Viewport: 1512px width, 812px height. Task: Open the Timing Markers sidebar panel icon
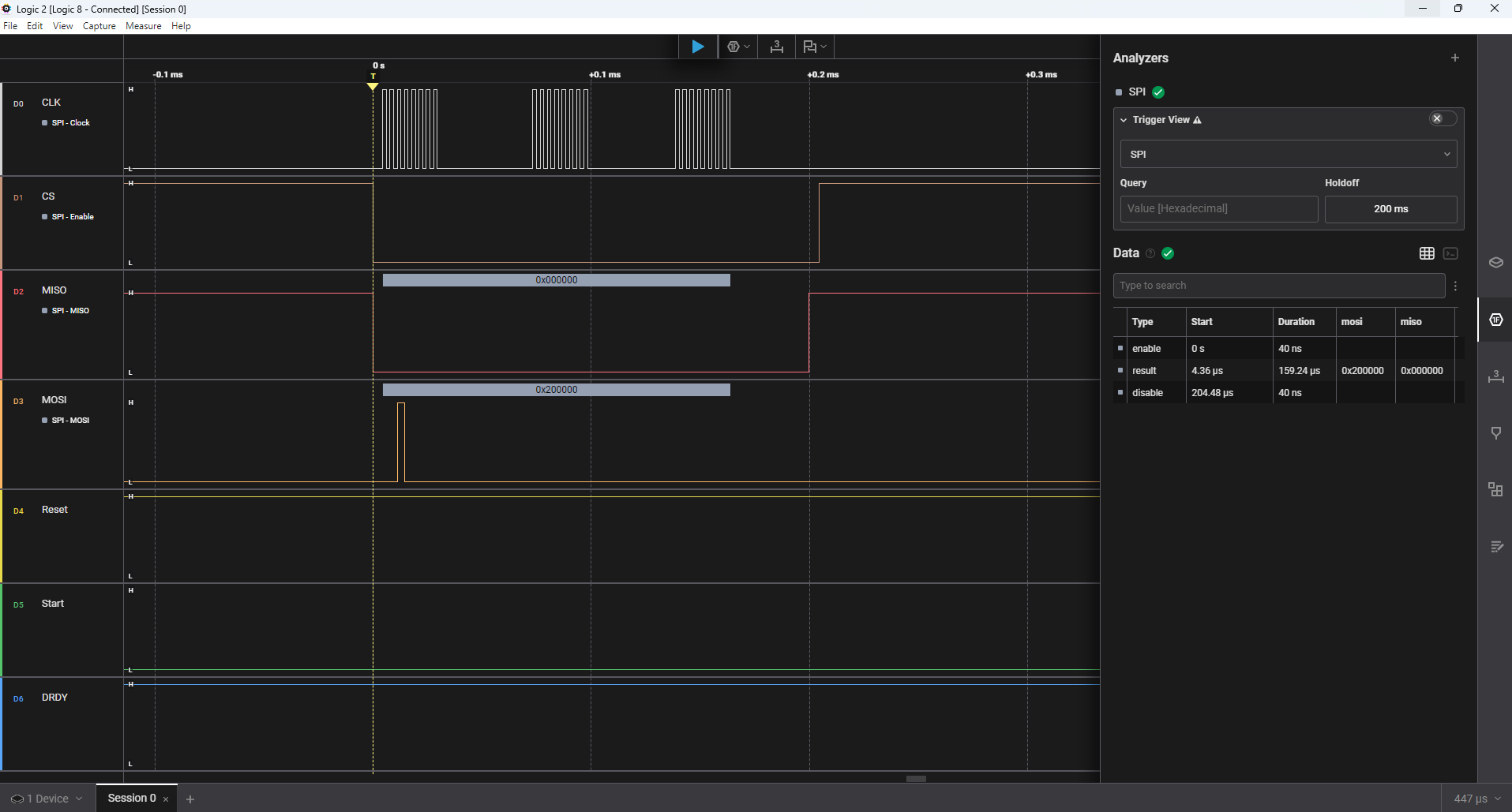[1495, 433]
